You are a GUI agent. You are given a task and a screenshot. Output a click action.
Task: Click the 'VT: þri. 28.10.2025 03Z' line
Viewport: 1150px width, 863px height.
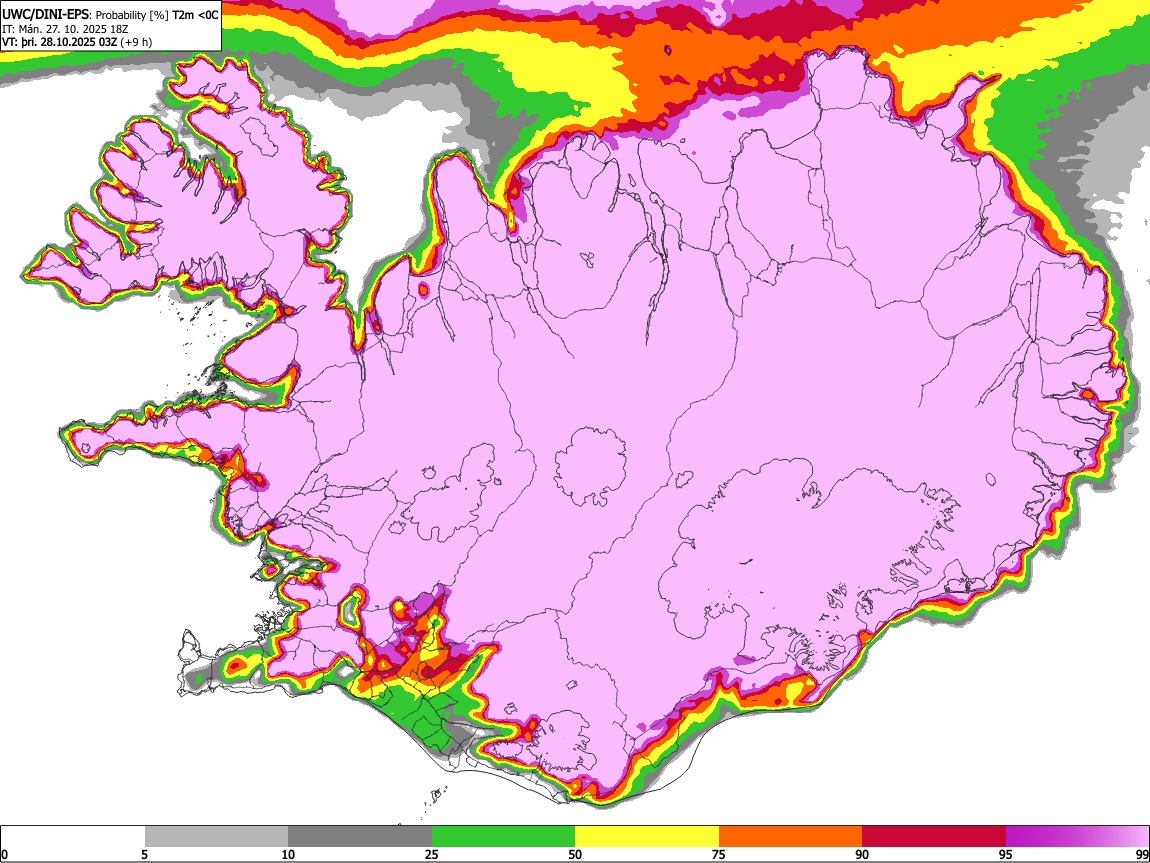coord(61,42)
